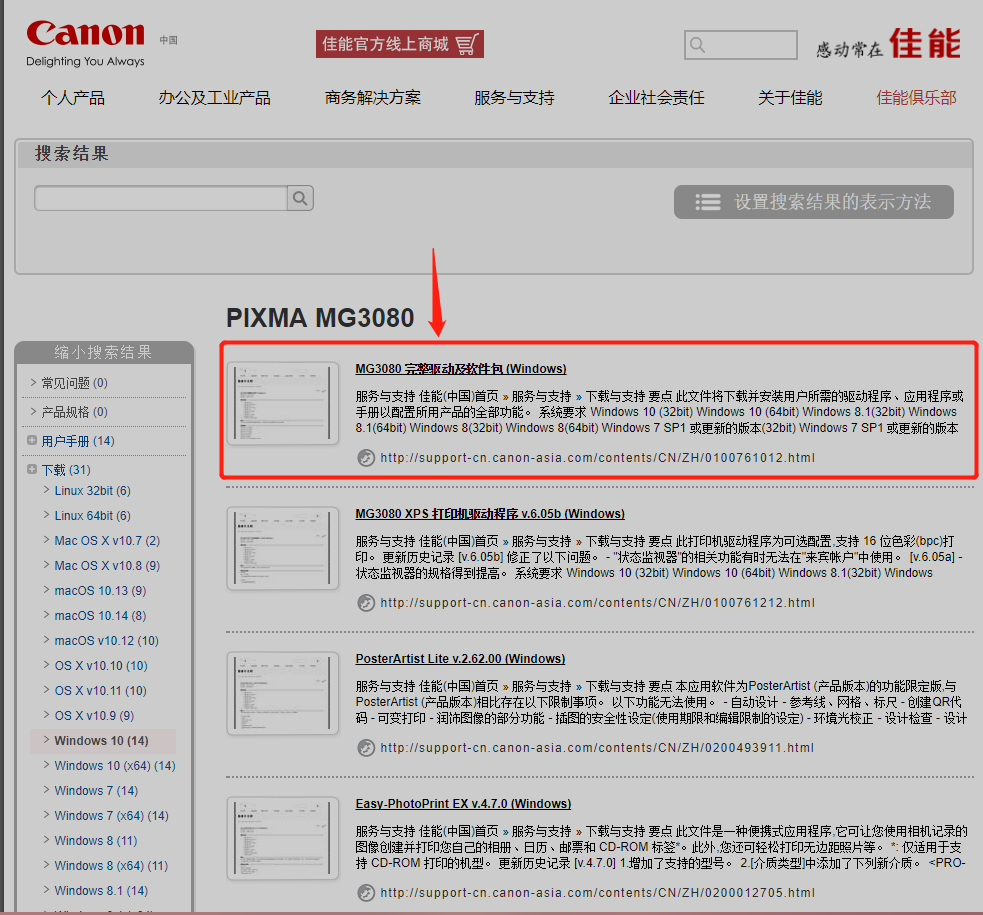
Task: Filter by OS X v10.11 (10)
Action: pyautogui.click(x=100, y=691)
